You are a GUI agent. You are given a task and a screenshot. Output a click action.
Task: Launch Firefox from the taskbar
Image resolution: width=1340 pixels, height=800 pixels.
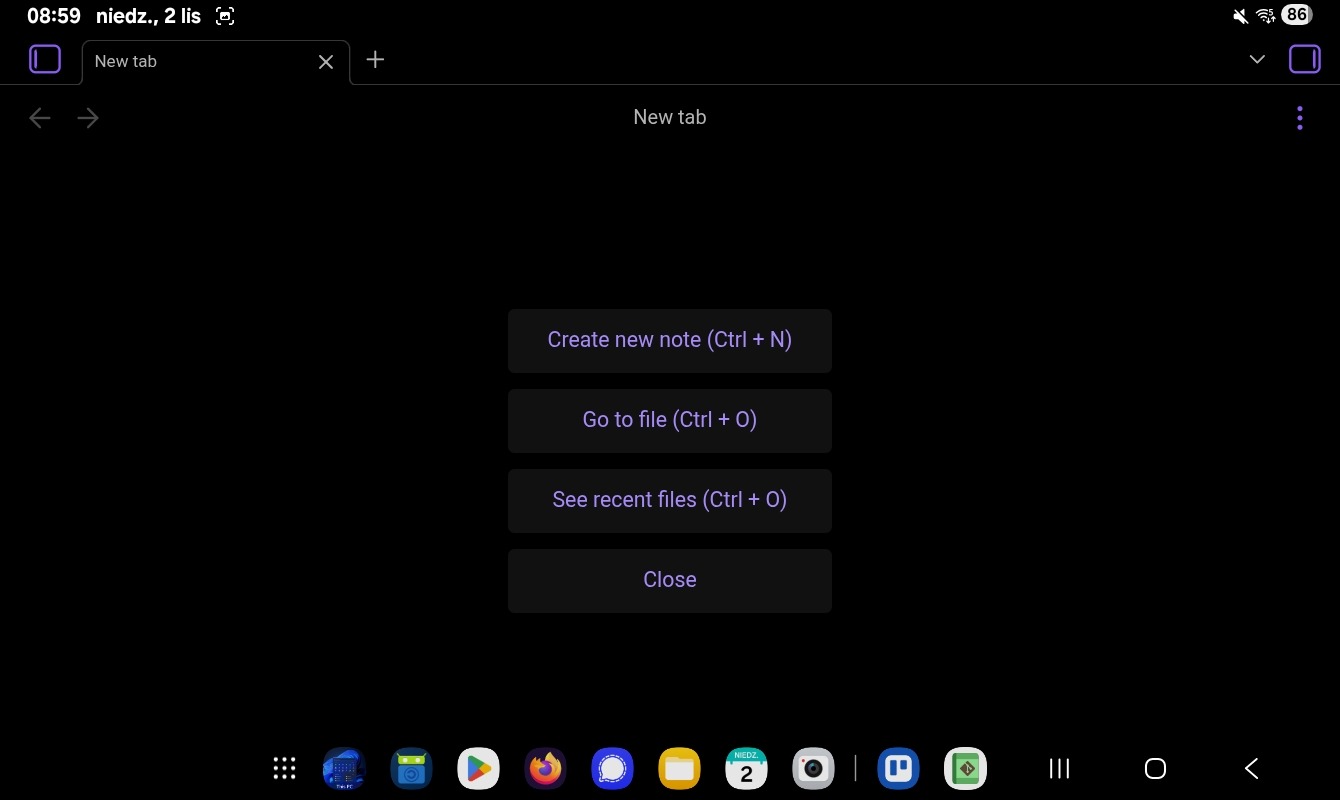pos(545,768)
